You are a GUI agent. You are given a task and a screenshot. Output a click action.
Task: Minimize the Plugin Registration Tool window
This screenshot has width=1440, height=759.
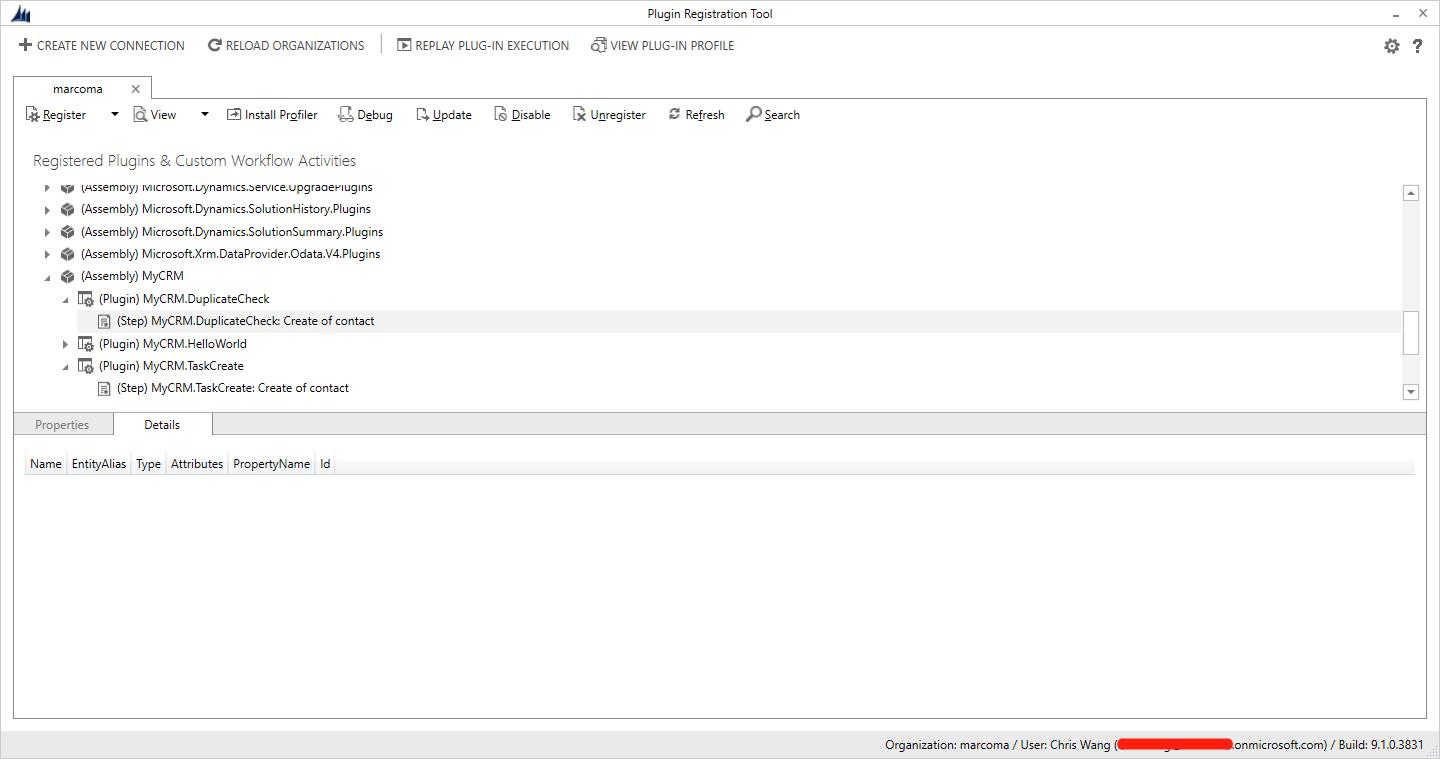[1395, 14]
